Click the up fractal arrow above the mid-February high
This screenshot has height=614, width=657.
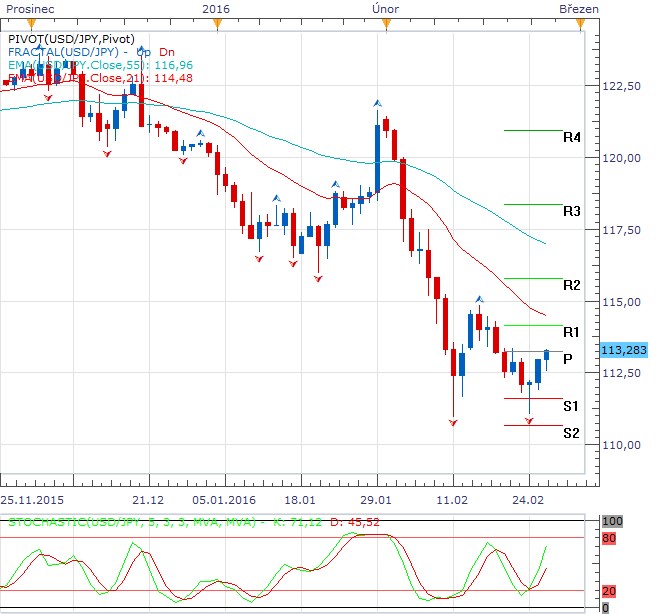[x=480, y=299]
